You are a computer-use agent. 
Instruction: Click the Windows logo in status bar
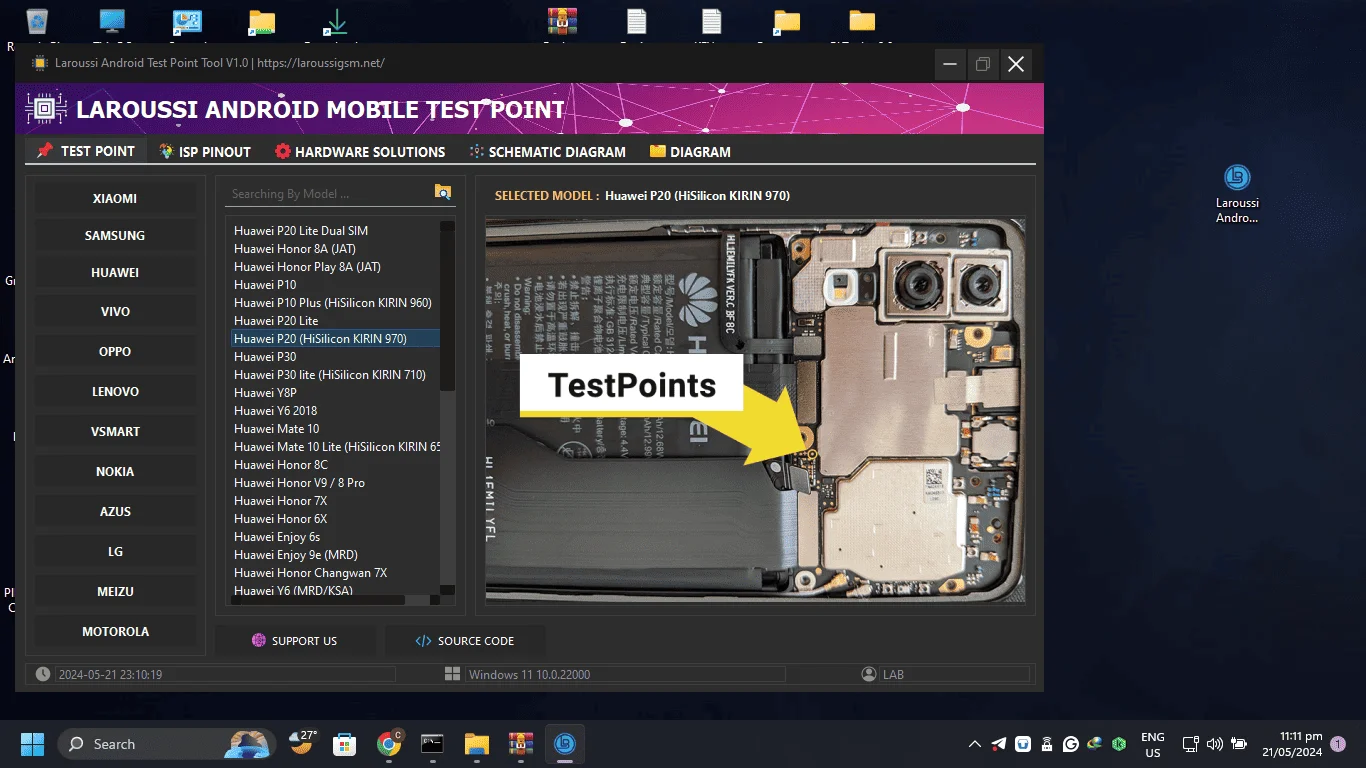point(452,674)
